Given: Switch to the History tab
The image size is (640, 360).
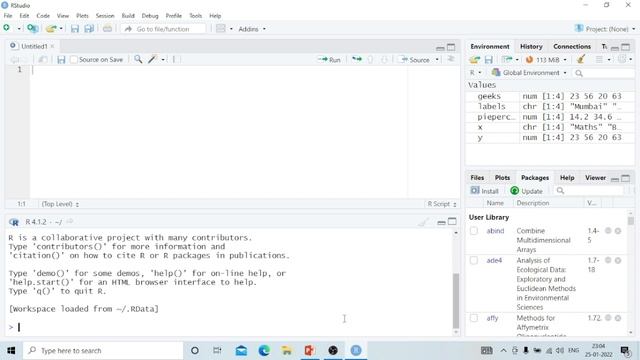Looking at the screenshot, I should [531, 47].
